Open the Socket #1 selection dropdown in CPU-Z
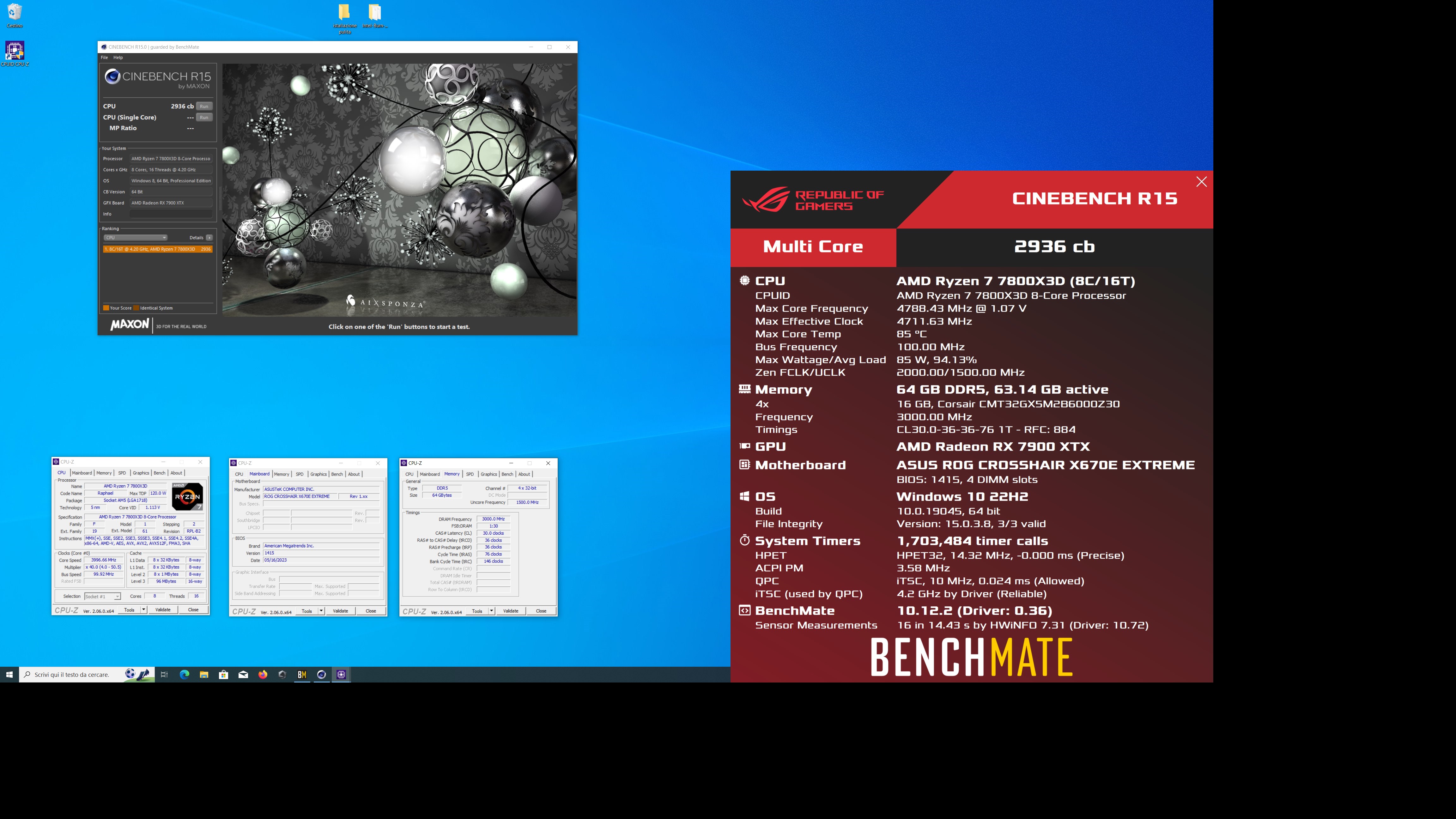Viewport: 1456px width, 819px height. pos(102,596)
